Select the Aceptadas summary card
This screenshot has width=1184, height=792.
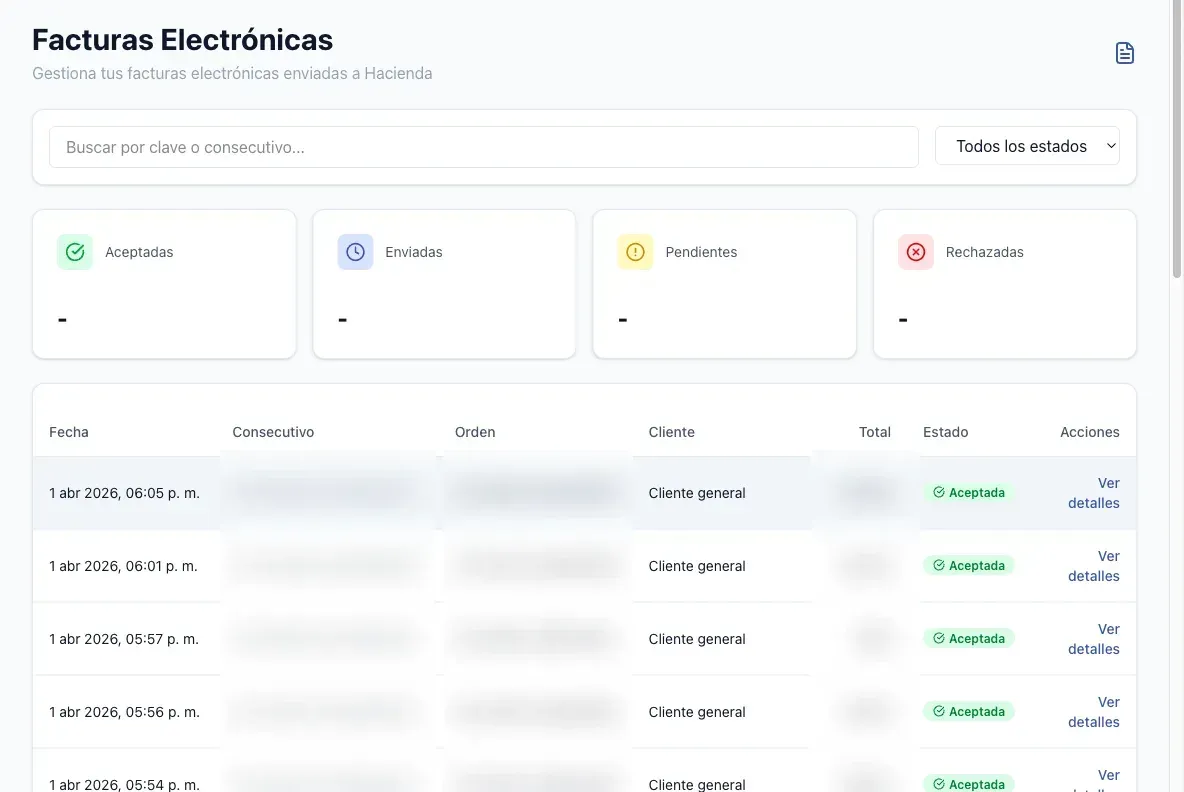pyautogui.click(x=164, y=284)
